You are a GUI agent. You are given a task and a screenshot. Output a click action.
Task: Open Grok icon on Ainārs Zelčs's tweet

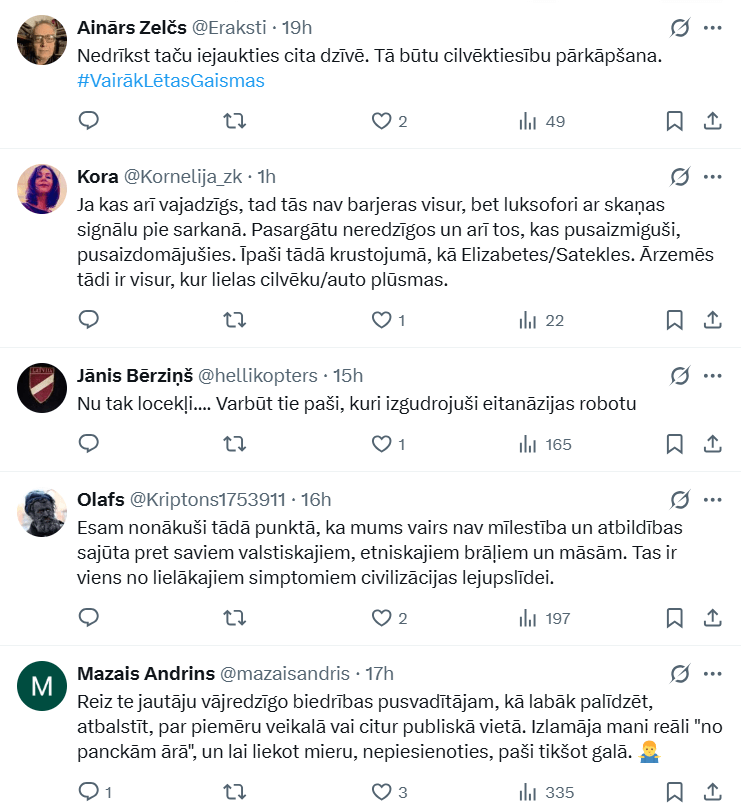[x=680, y=28]
